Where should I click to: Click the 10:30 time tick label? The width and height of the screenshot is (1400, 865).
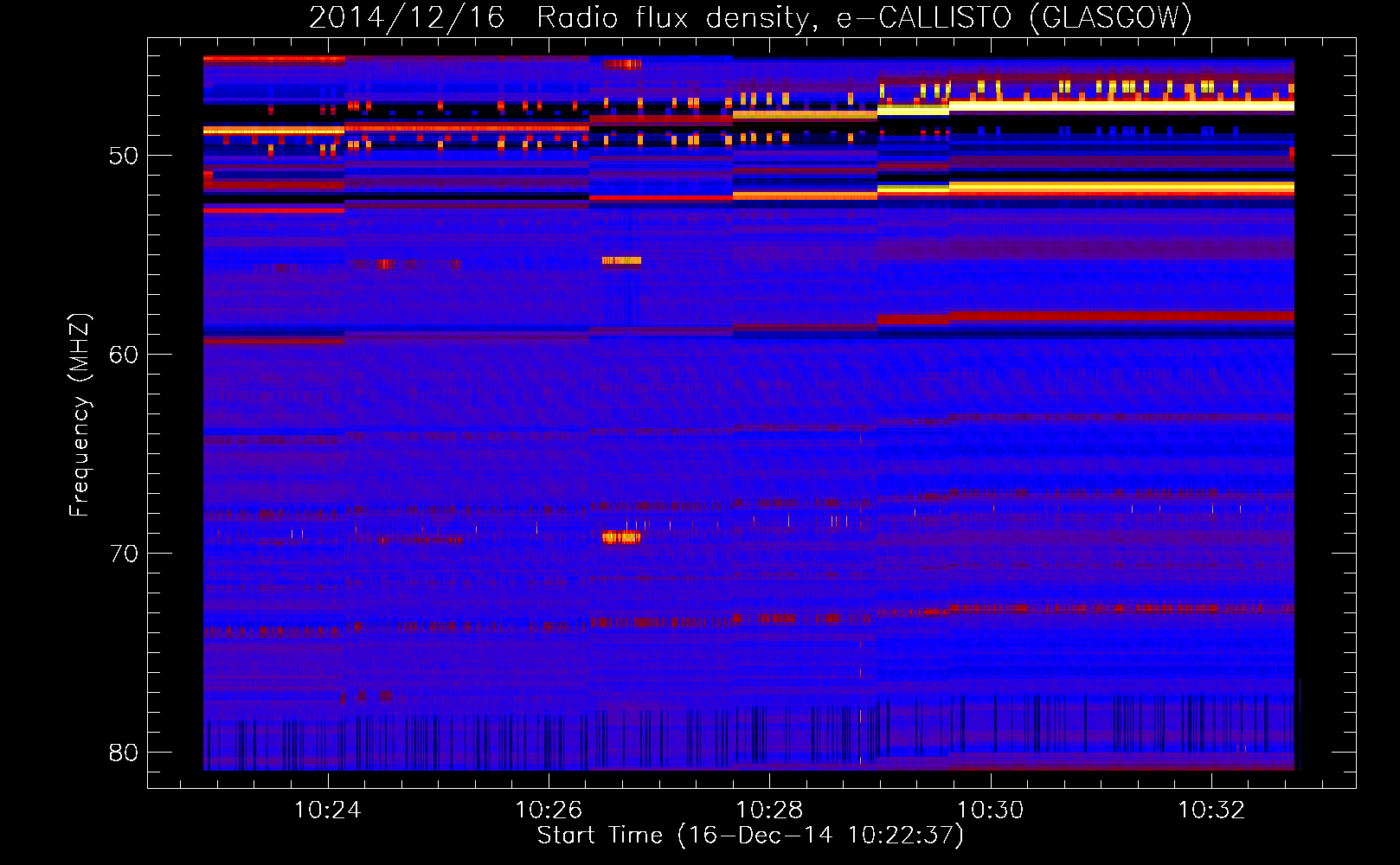(991, 811)
